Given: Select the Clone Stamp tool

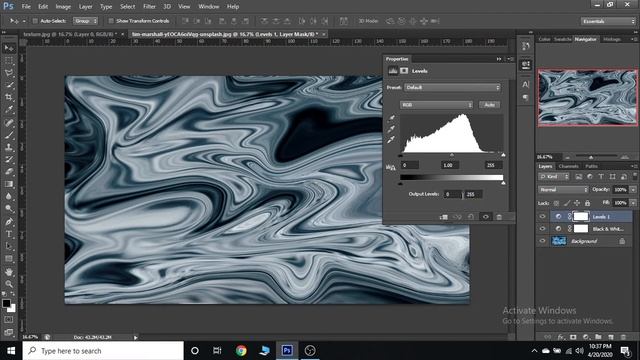Looking at the screenshot, I should coord(9,147).
